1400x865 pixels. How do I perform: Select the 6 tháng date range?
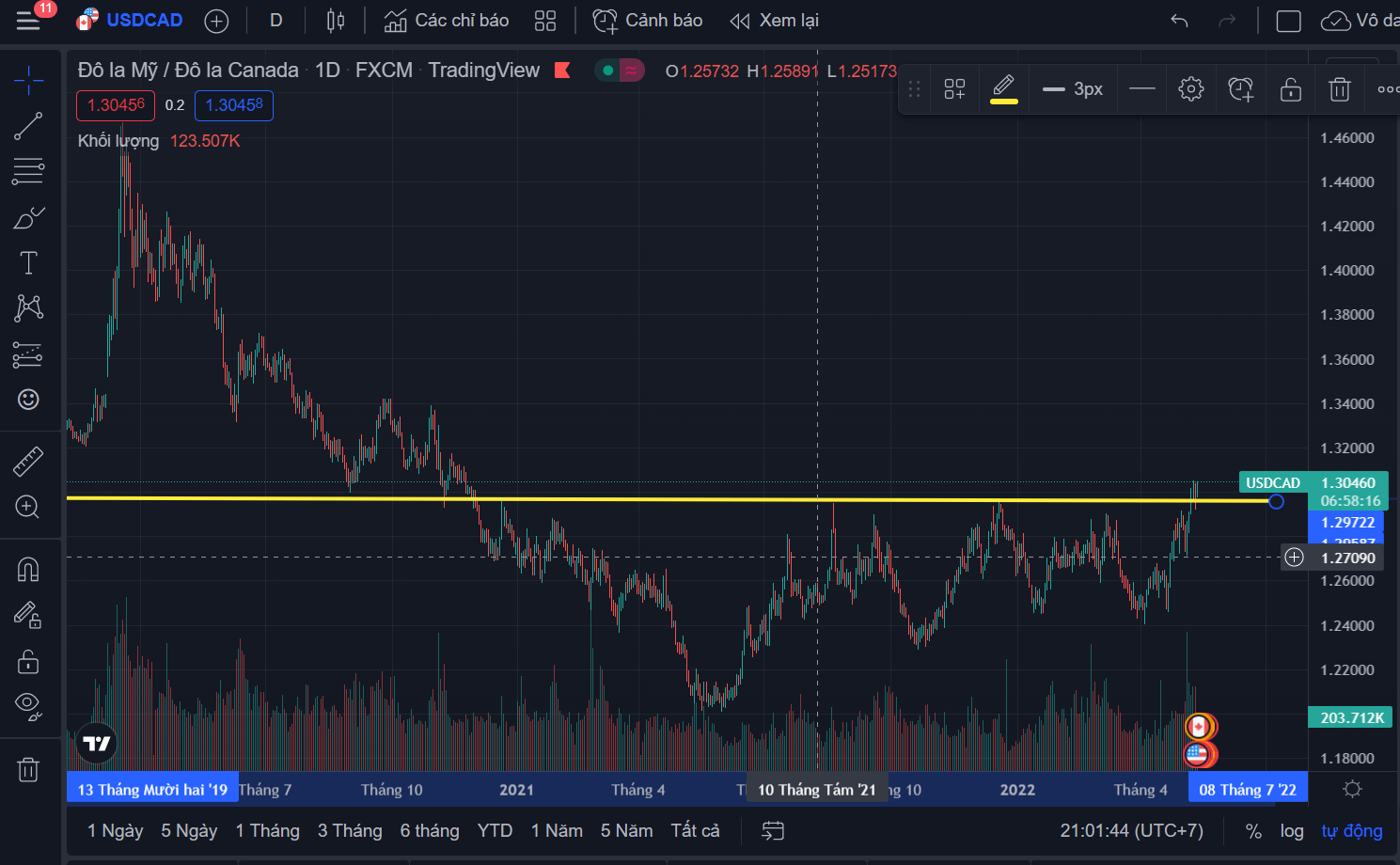click(430, 831)
